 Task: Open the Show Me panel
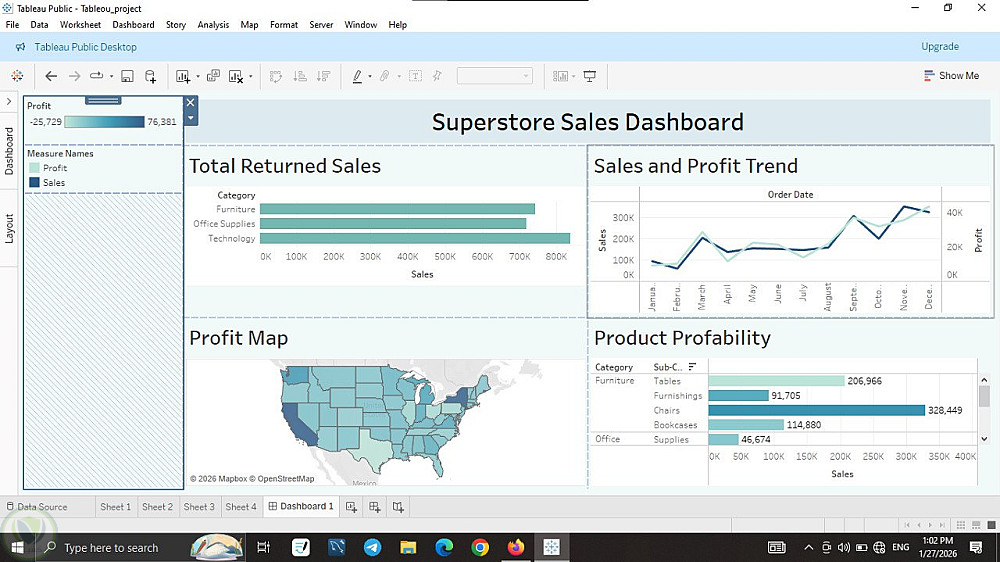coord(951,75)
